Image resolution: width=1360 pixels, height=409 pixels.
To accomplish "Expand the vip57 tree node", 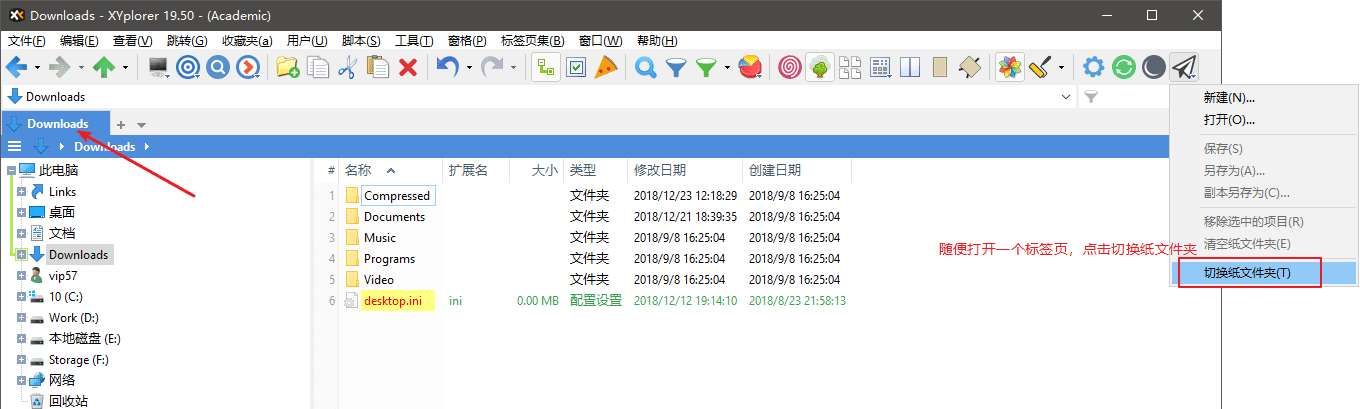I will point(21,275).
